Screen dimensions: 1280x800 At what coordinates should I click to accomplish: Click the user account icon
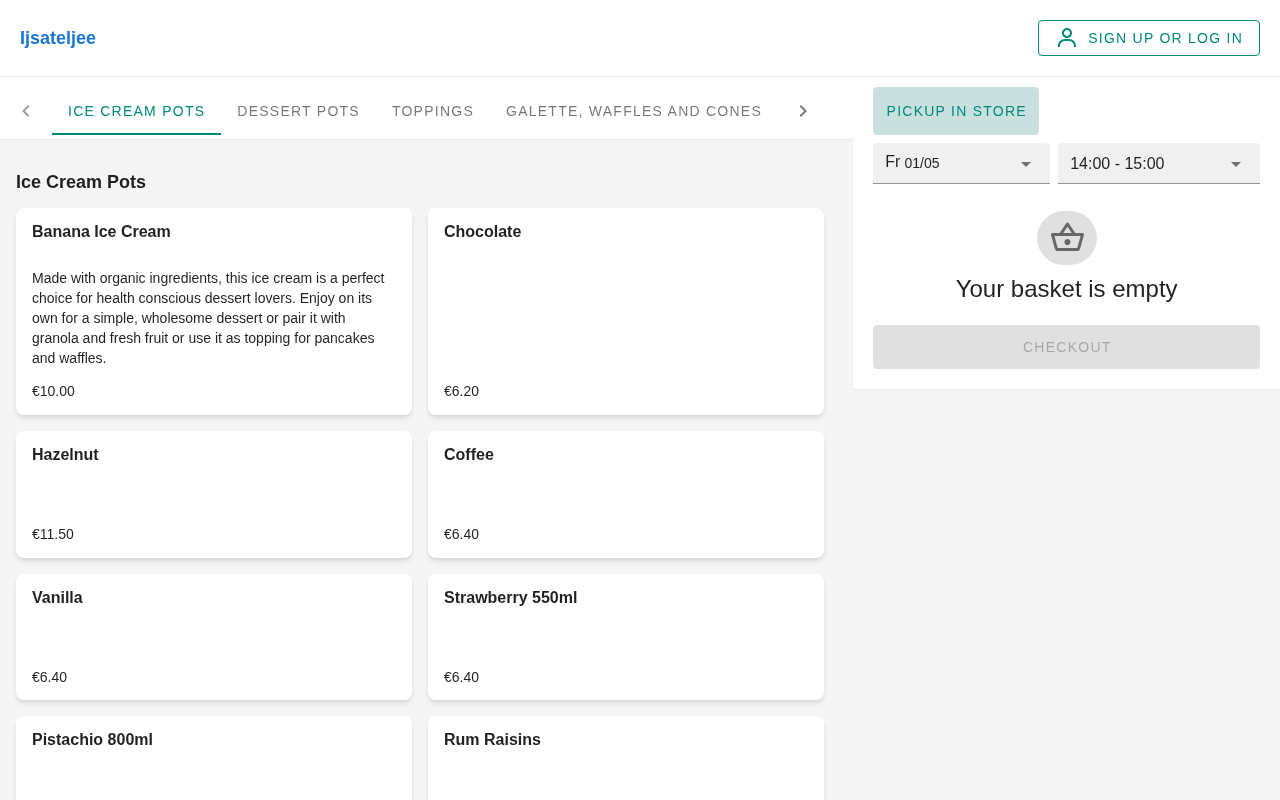coord(1067,38)
